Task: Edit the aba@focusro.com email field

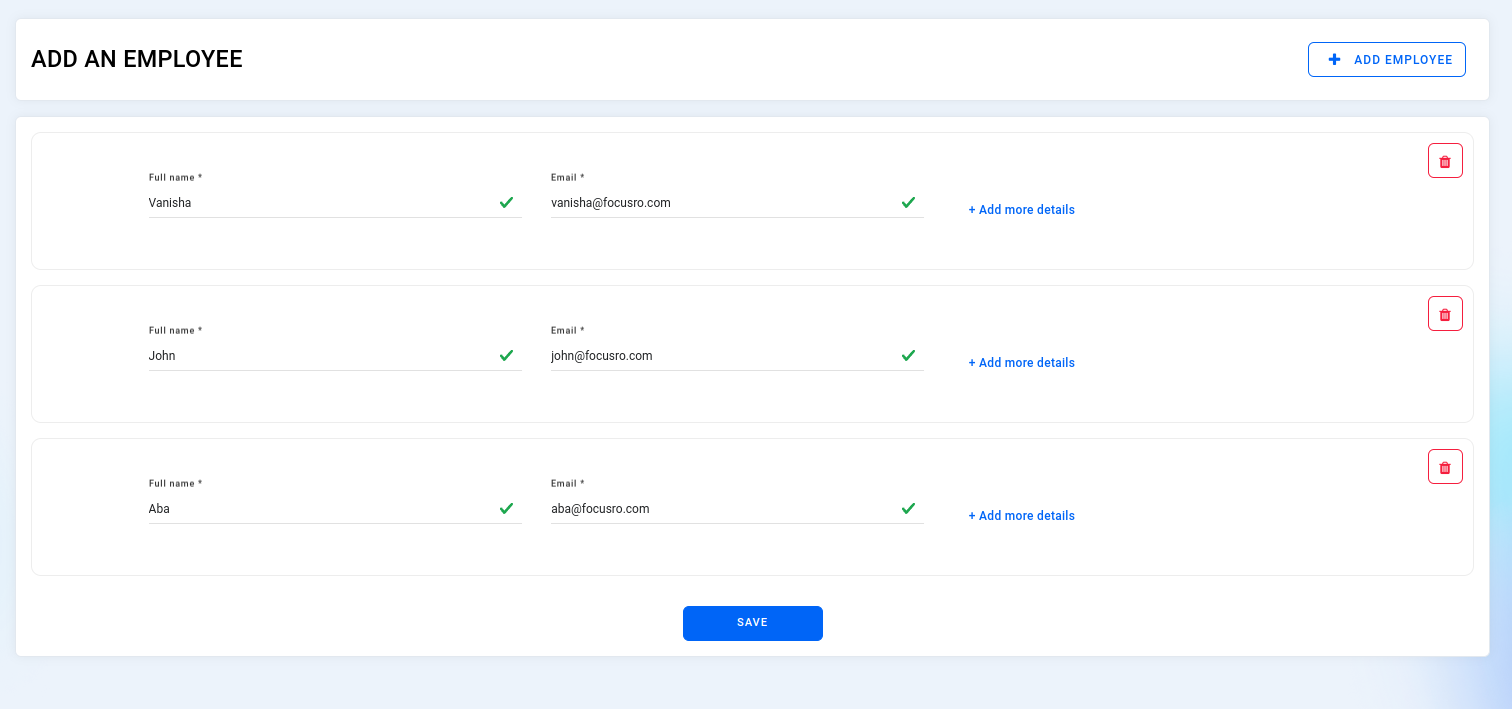Action: (720, 509)
